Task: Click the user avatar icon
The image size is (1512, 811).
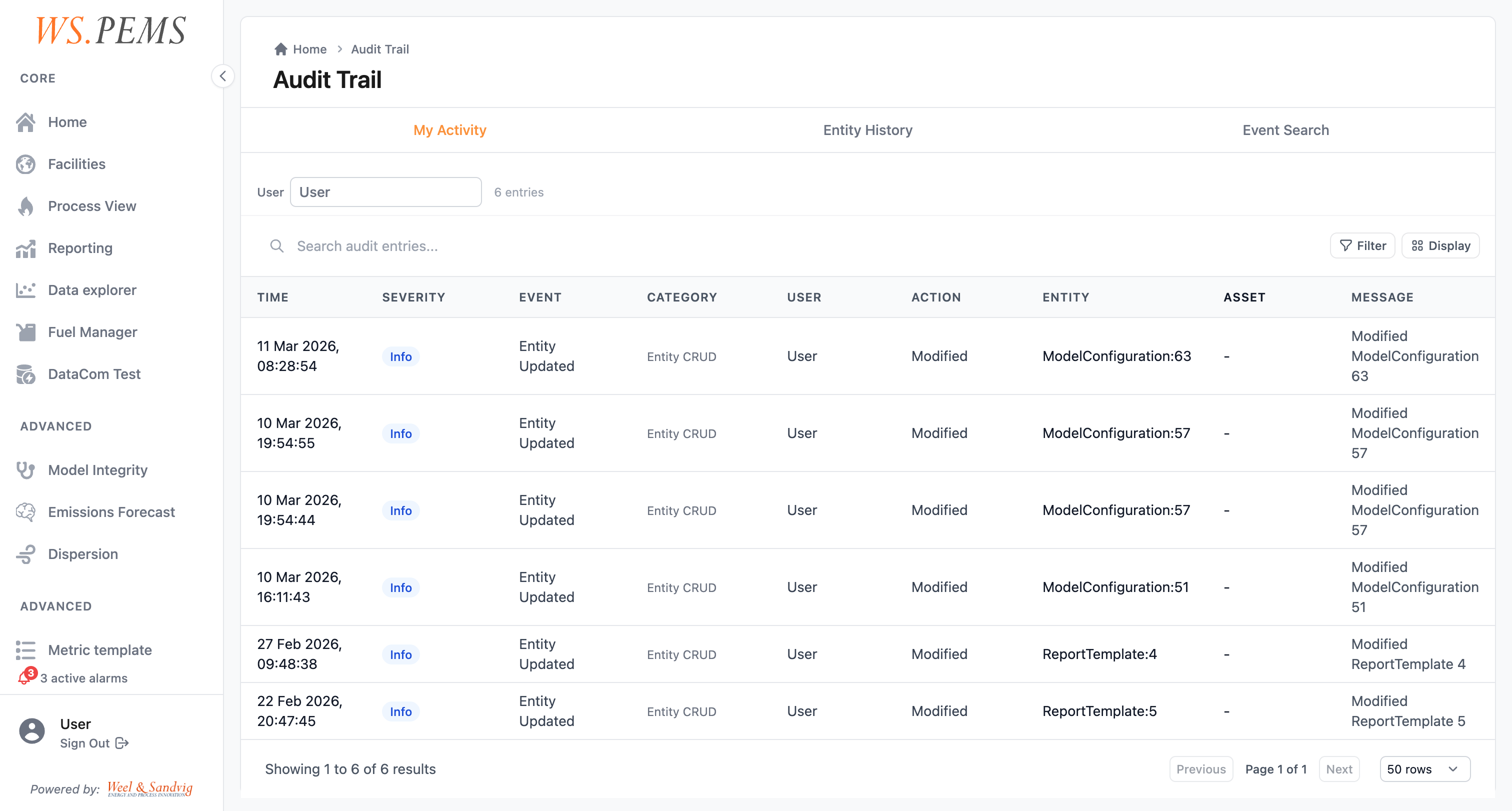Action: click(x=31, y=730)
